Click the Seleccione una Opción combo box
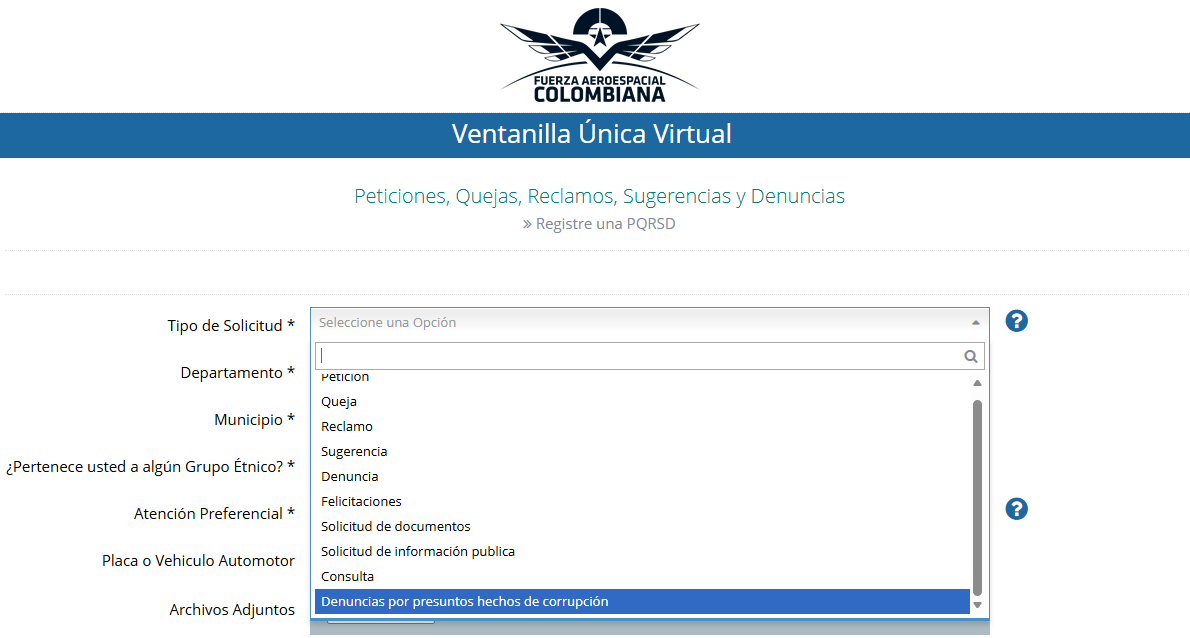 pos(640,323)
